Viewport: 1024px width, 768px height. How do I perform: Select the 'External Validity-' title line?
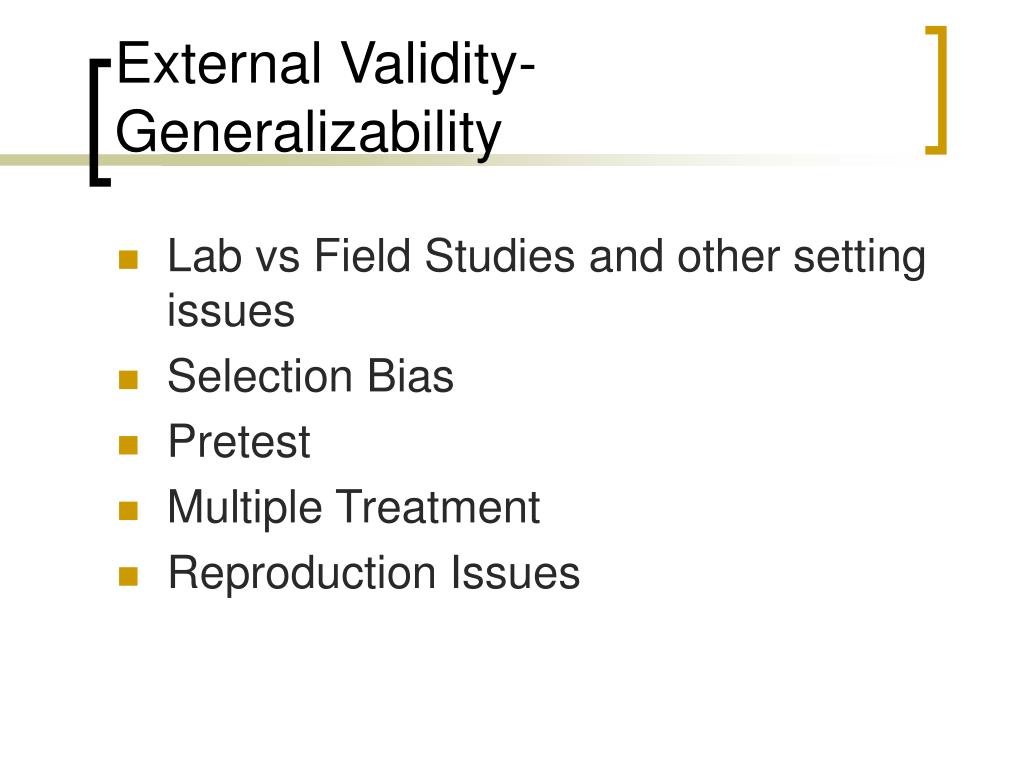[325, 64]
